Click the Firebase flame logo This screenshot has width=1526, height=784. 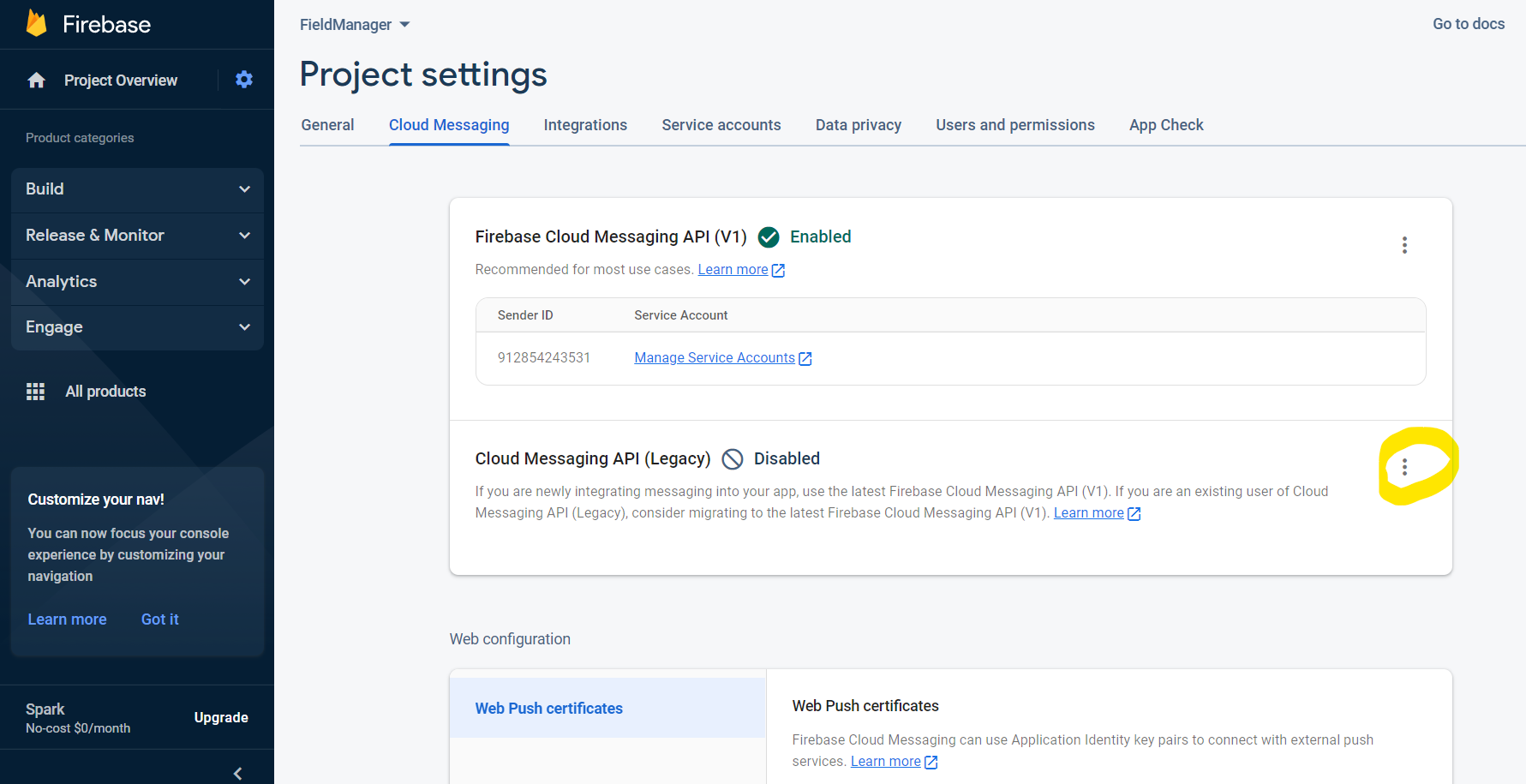pos(37,23)
